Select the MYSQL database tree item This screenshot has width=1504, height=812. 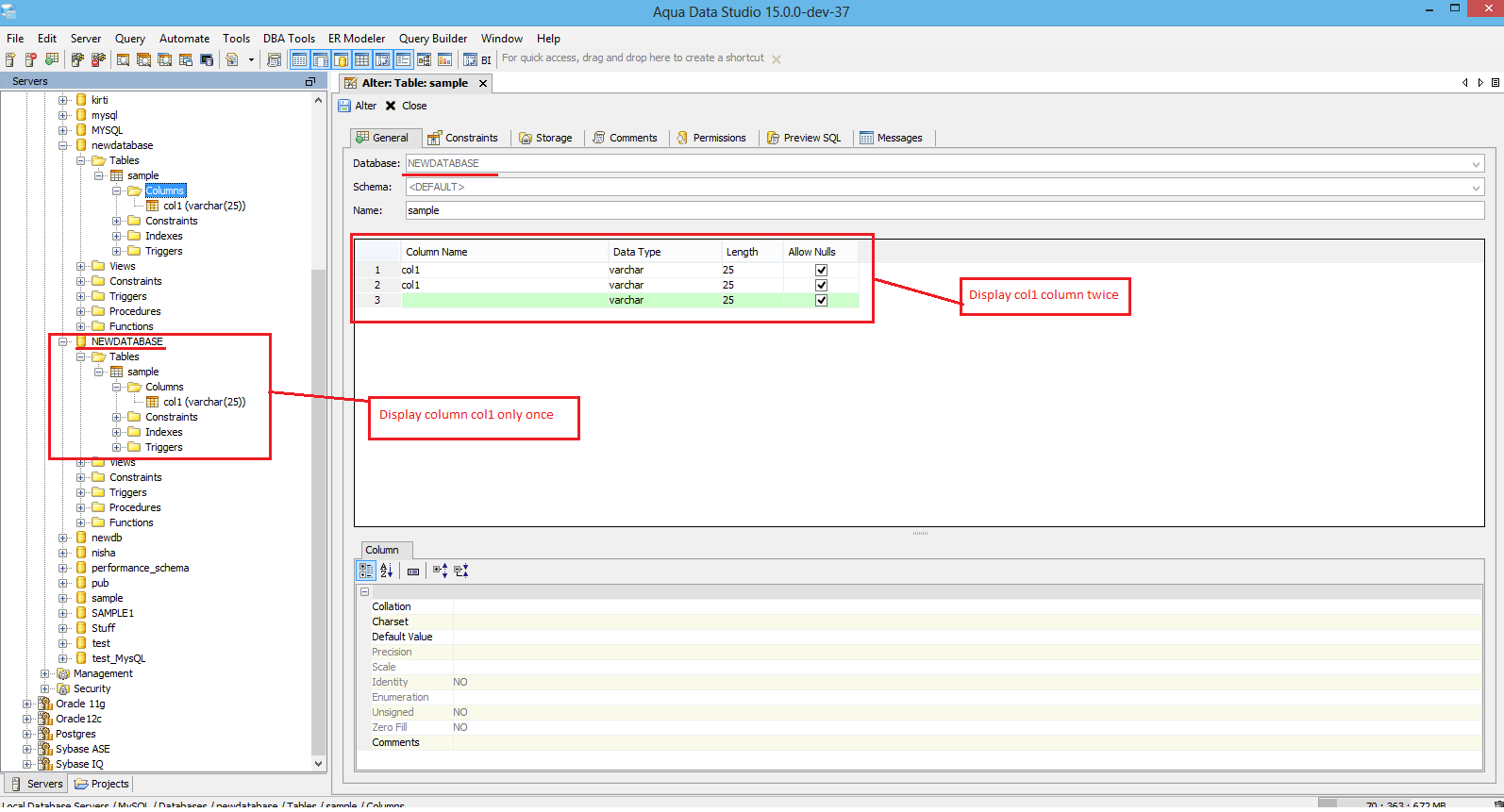(x=107, y=130)
